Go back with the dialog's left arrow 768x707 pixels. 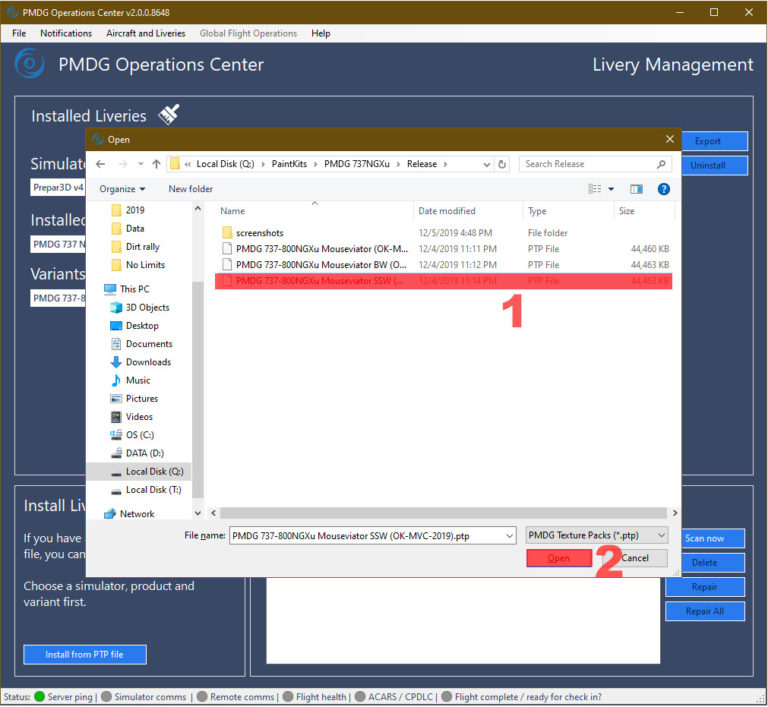pos(100,164)
